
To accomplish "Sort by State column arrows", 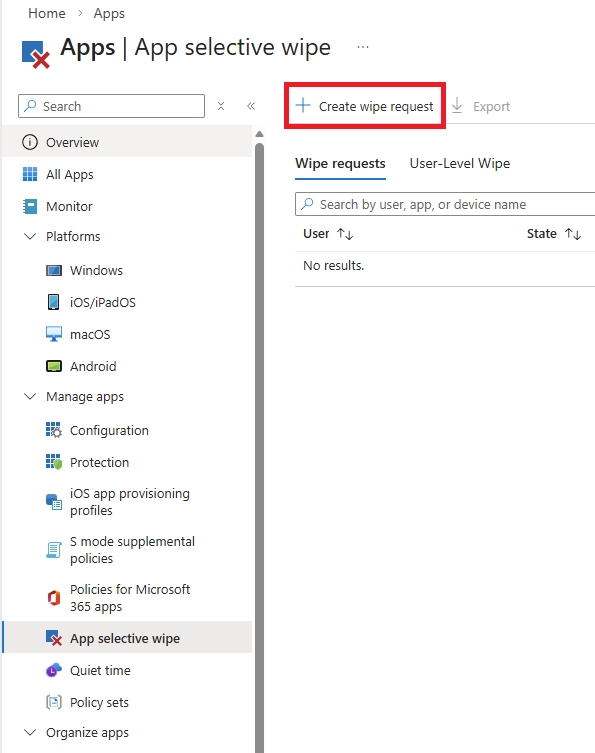I will click(573, 234).
